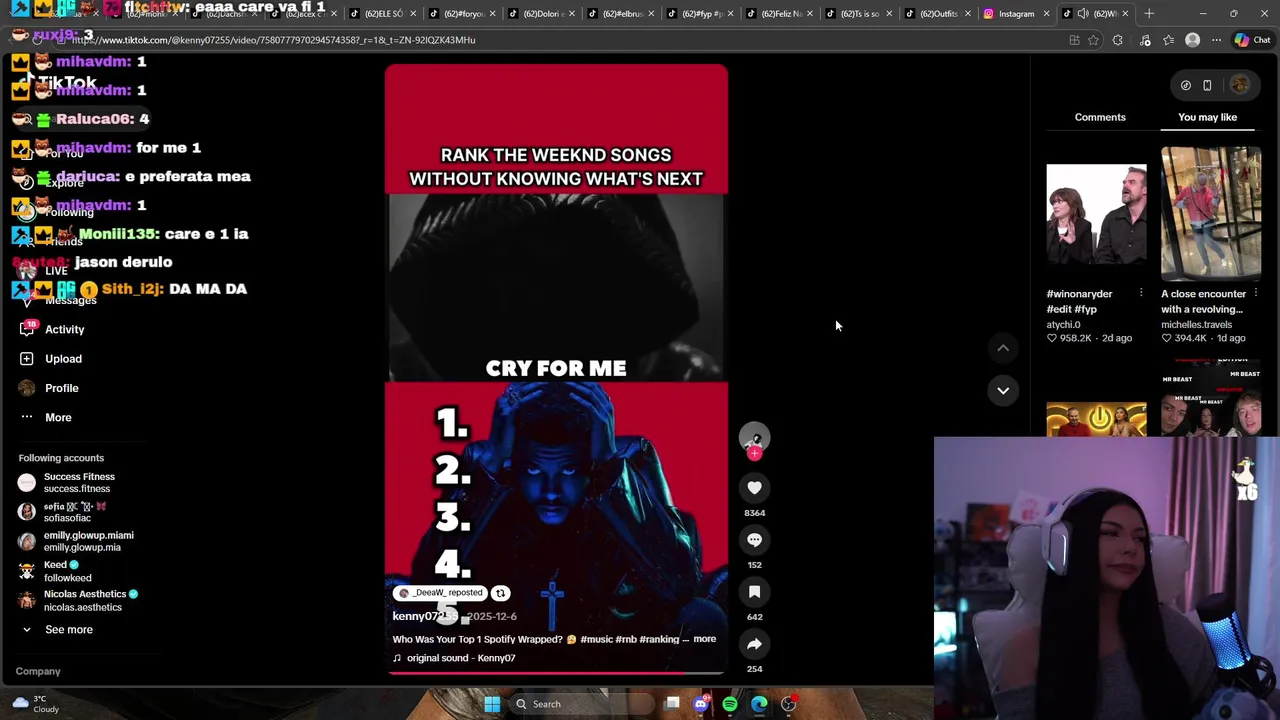Switch to the Comments tab

click(1100, 117)
